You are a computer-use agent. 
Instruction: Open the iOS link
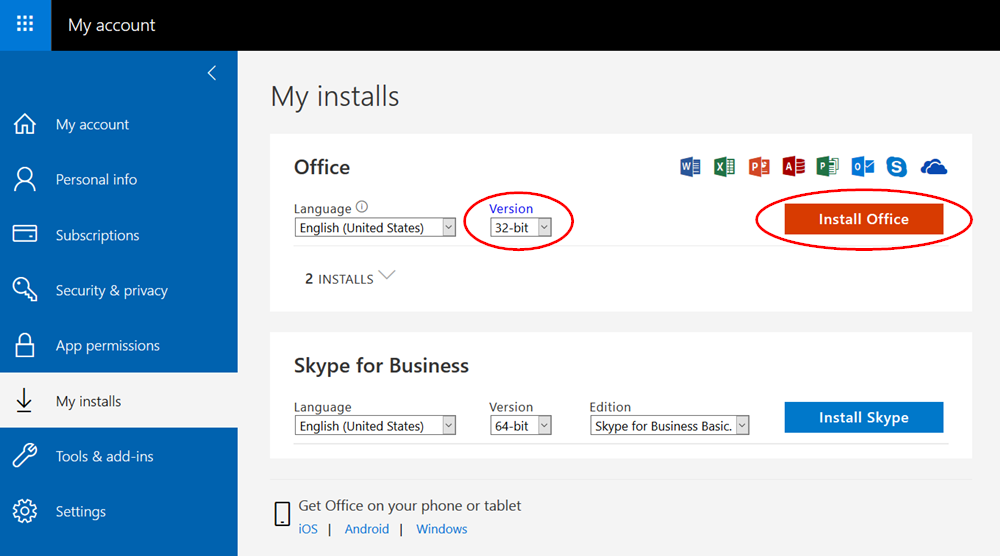[308, 529]
